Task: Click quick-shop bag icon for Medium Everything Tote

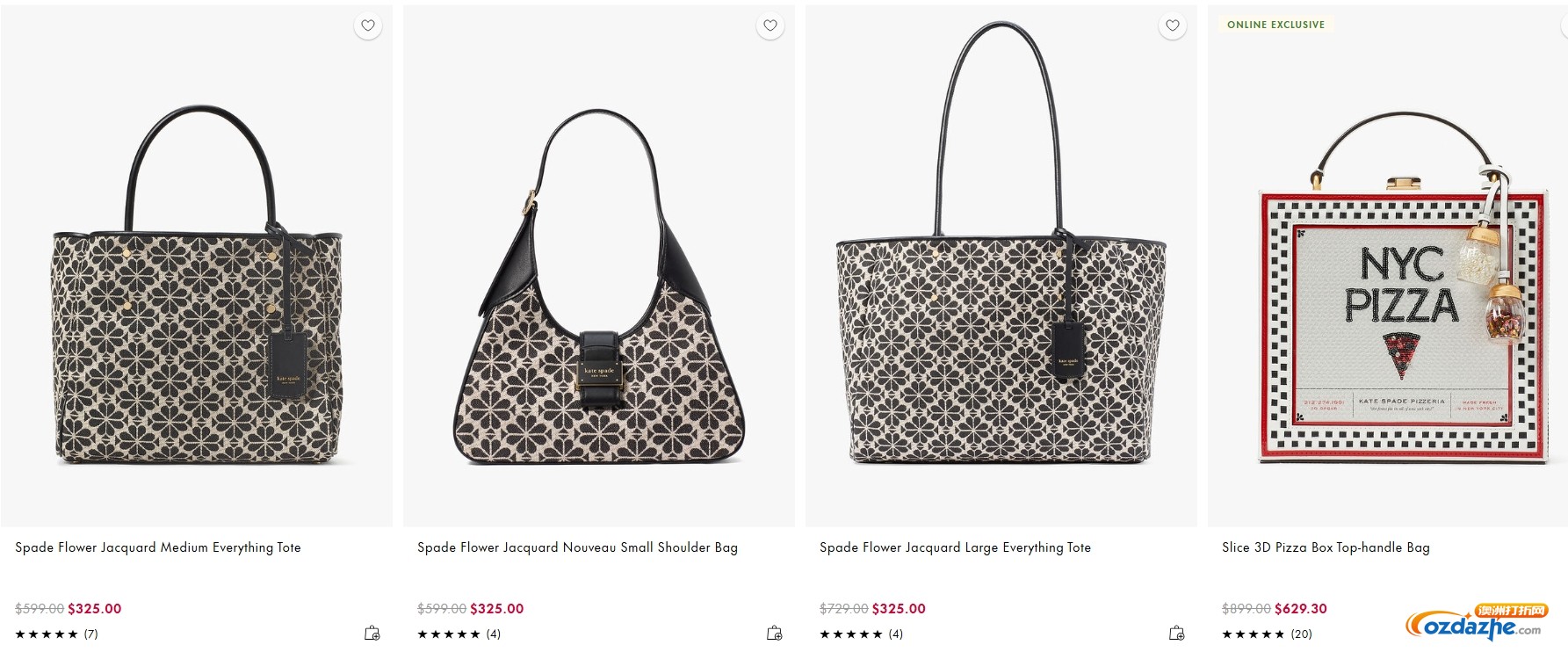Action: tap(372, 633)
